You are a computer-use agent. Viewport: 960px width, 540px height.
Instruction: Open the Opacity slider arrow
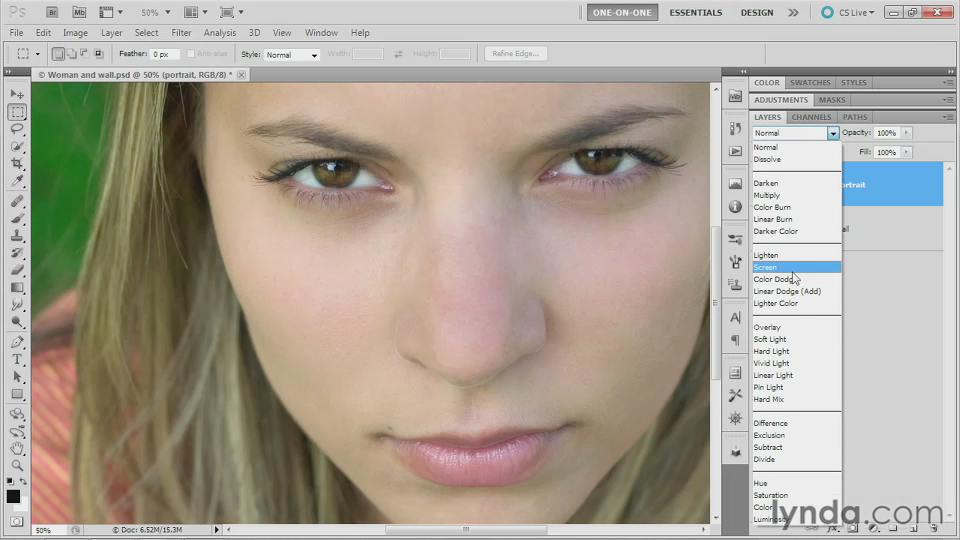[907, 133]
